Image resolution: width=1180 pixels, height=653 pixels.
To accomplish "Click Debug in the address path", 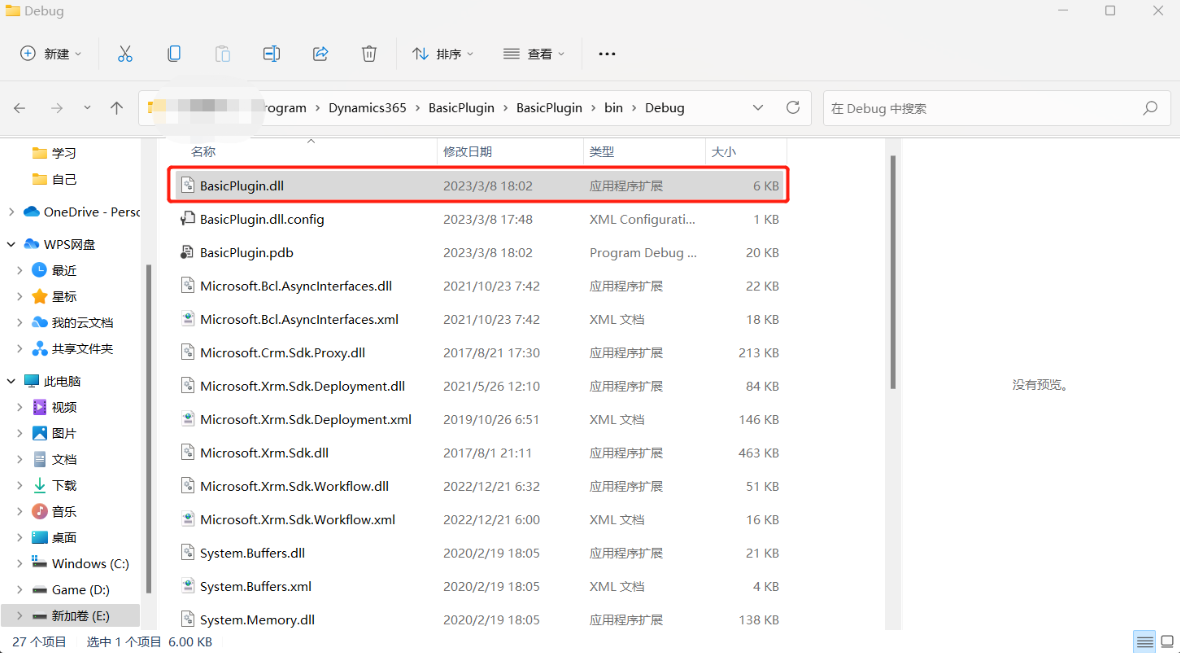I will coord(665,108).
